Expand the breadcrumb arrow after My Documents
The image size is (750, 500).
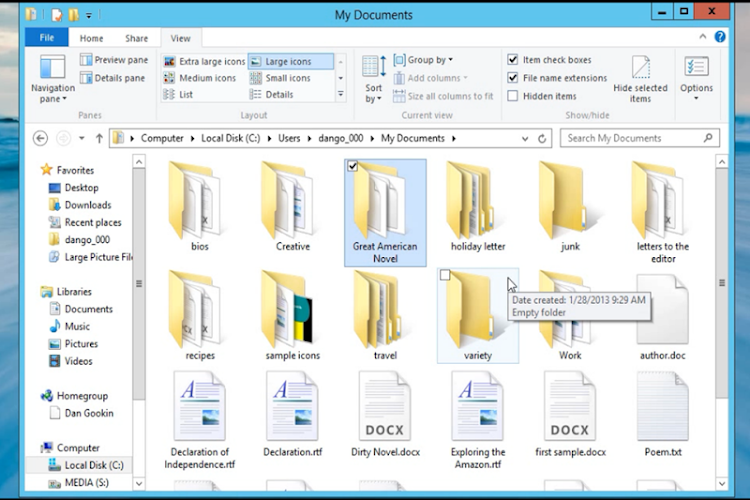(x=453, y=139)
